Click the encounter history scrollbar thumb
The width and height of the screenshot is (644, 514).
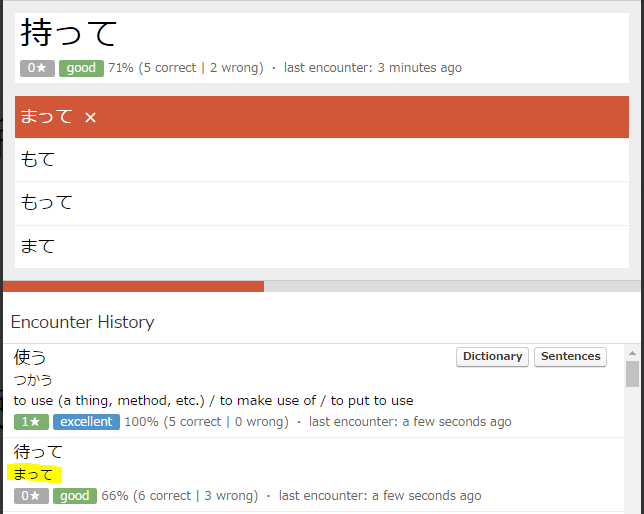click(632, 374)
